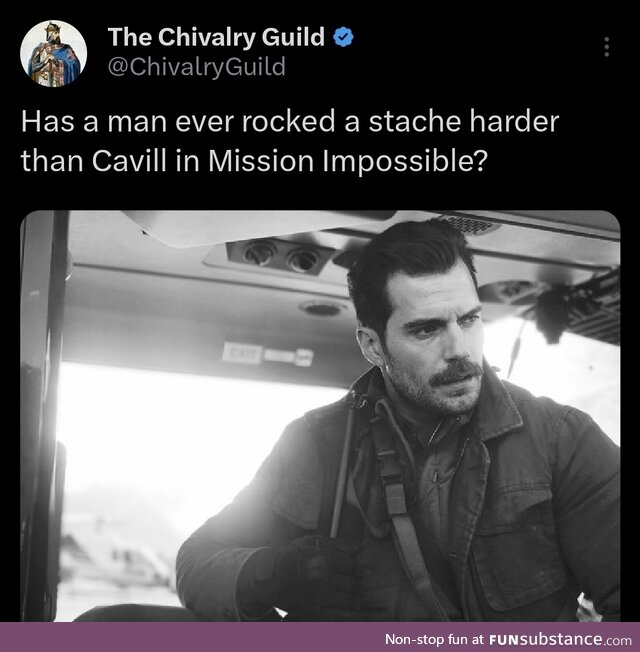Open The Chivalry Guild profile avatar
Viewport: 640px width, 652px height.
(x=53, y=54)
